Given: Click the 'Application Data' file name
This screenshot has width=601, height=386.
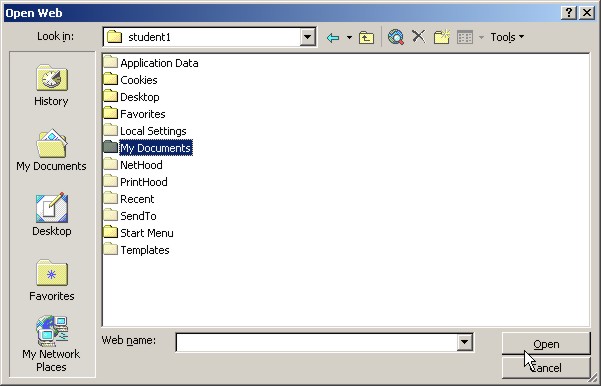Looking at the screenshot, I should (x=159, y=63).
